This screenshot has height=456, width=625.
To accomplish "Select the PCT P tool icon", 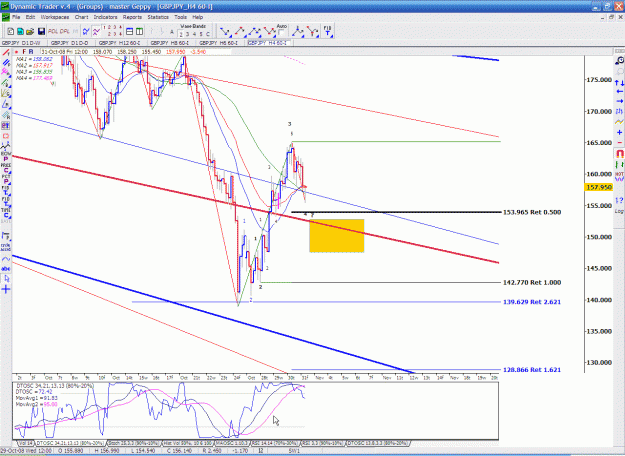I will point(6,180).
